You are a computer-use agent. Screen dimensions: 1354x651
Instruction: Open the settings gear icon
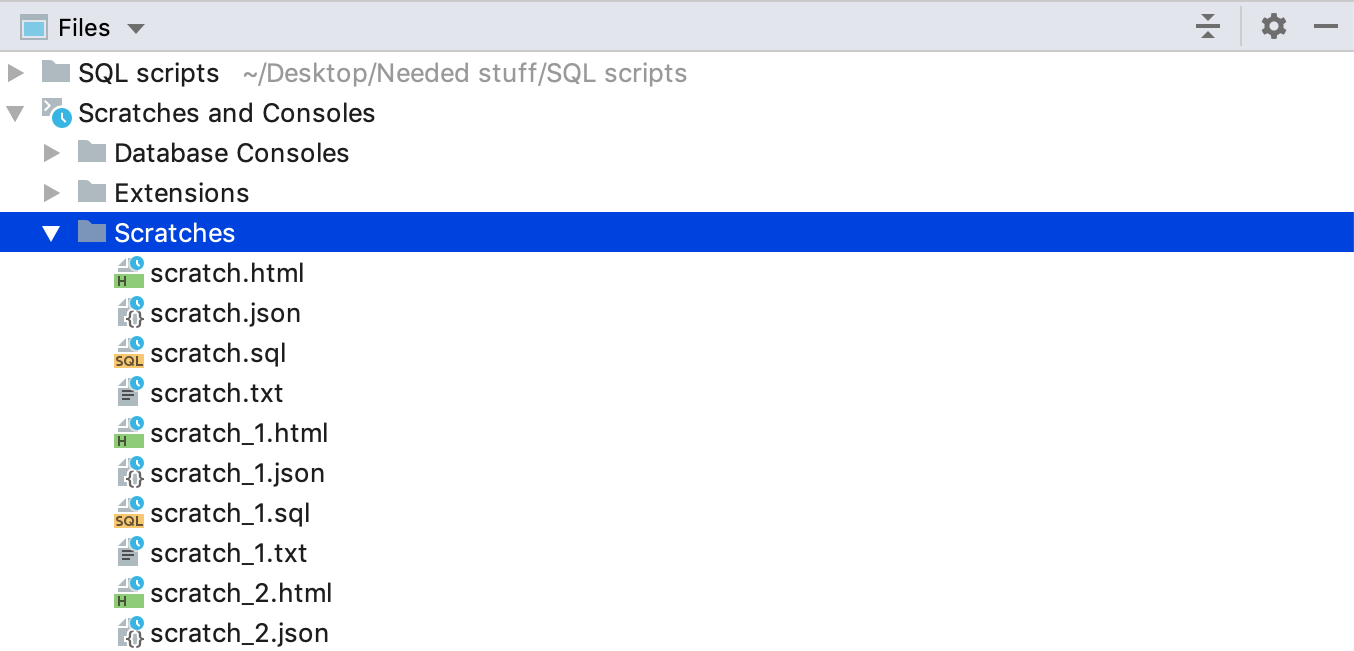1273,27
